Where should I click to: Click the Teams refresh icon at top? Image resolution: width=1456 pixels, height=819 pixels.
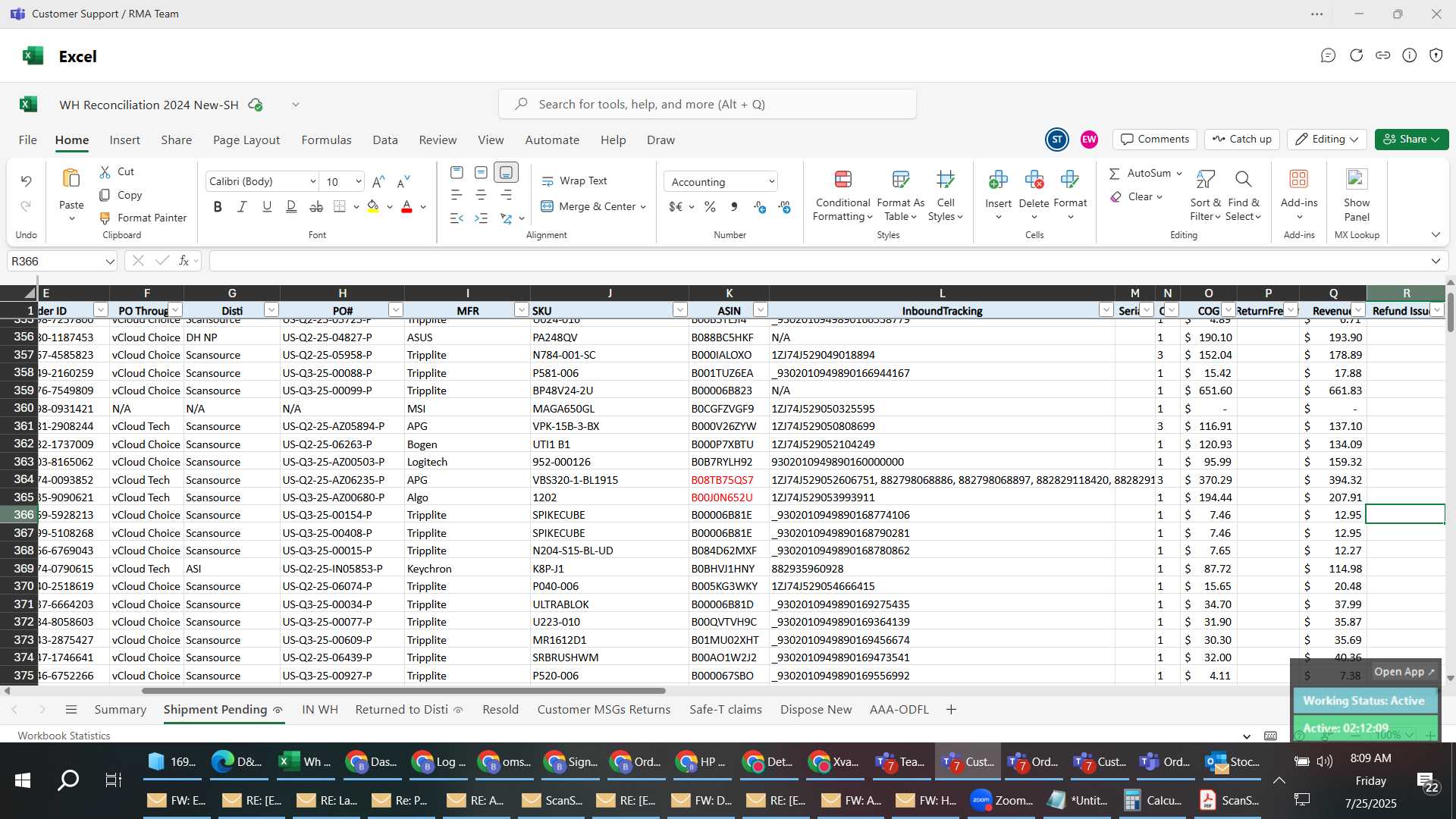pos(1356,55)
